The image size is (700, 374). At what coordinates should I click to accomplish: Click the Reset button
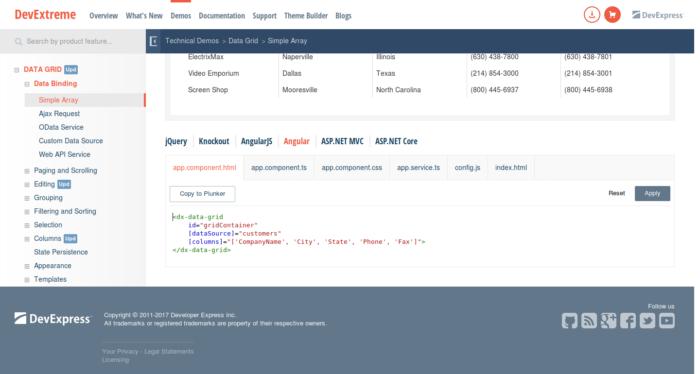pyautogui.click(x=617, y=193)
